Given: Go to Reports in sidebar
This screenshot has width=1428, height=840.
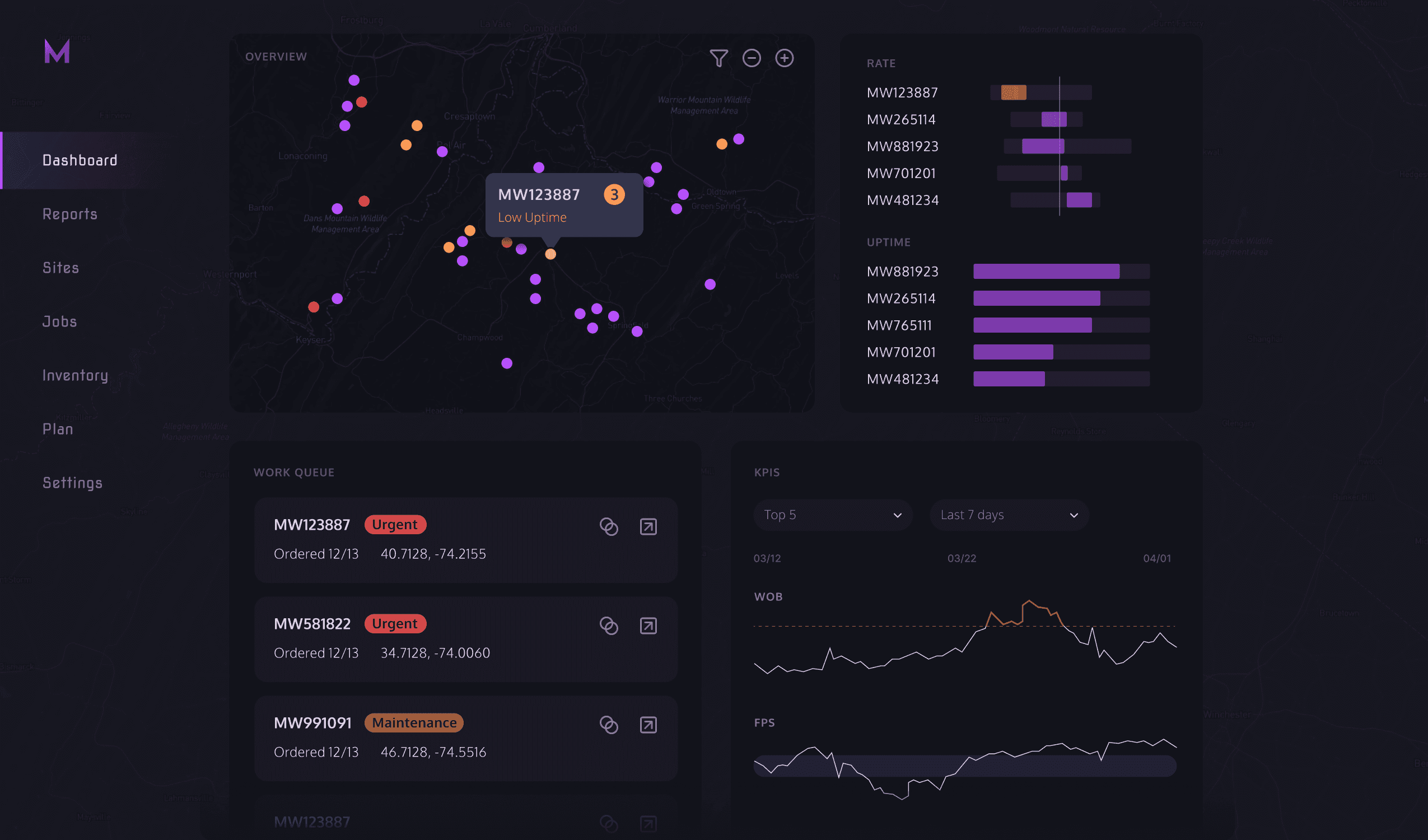Looking at the screenshot, I should click(x=69, y=214).
